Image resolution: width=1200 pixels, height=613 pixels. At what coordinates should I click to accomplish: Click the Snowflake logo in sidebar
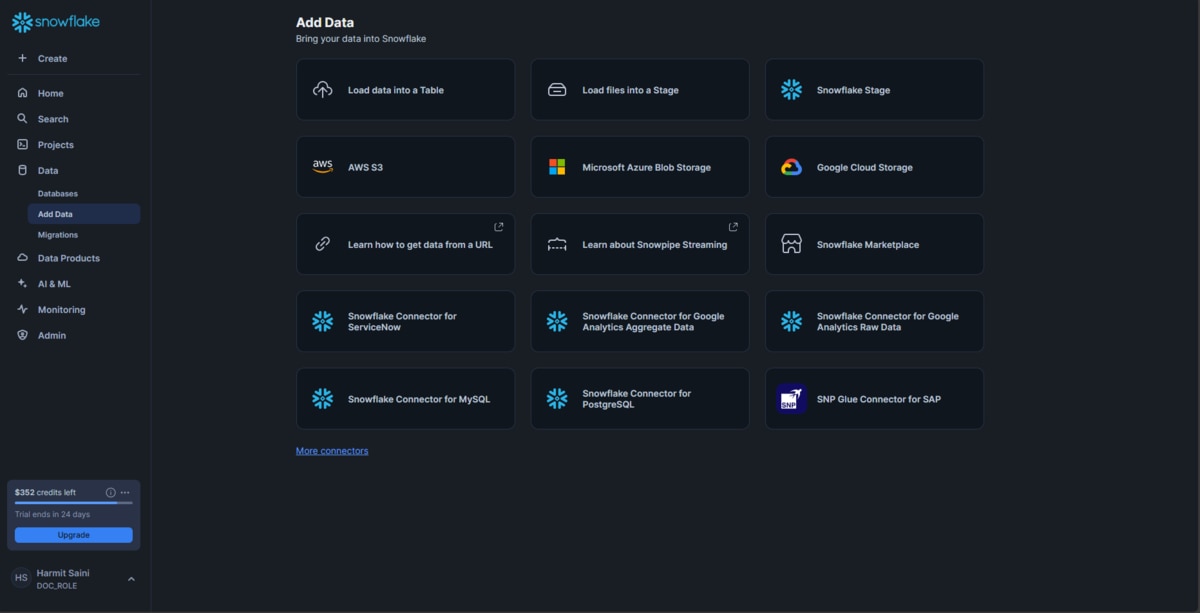[x=56, y=22]
